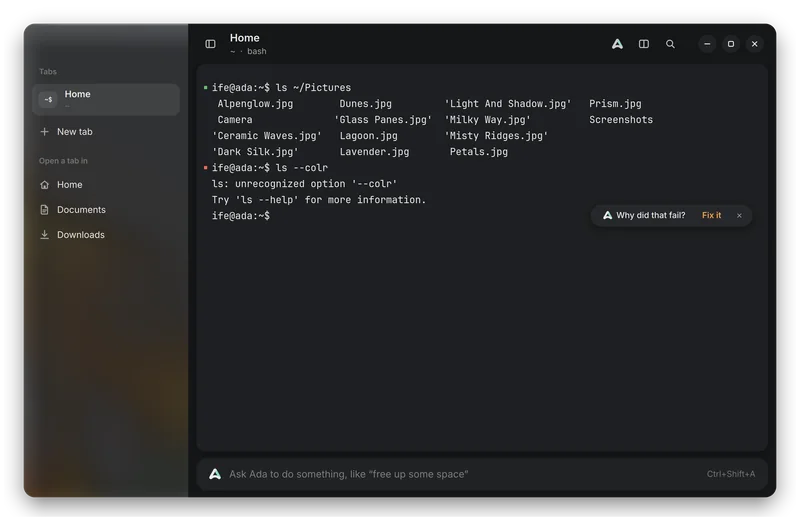Open a tab in Documents

coord(106,210)
